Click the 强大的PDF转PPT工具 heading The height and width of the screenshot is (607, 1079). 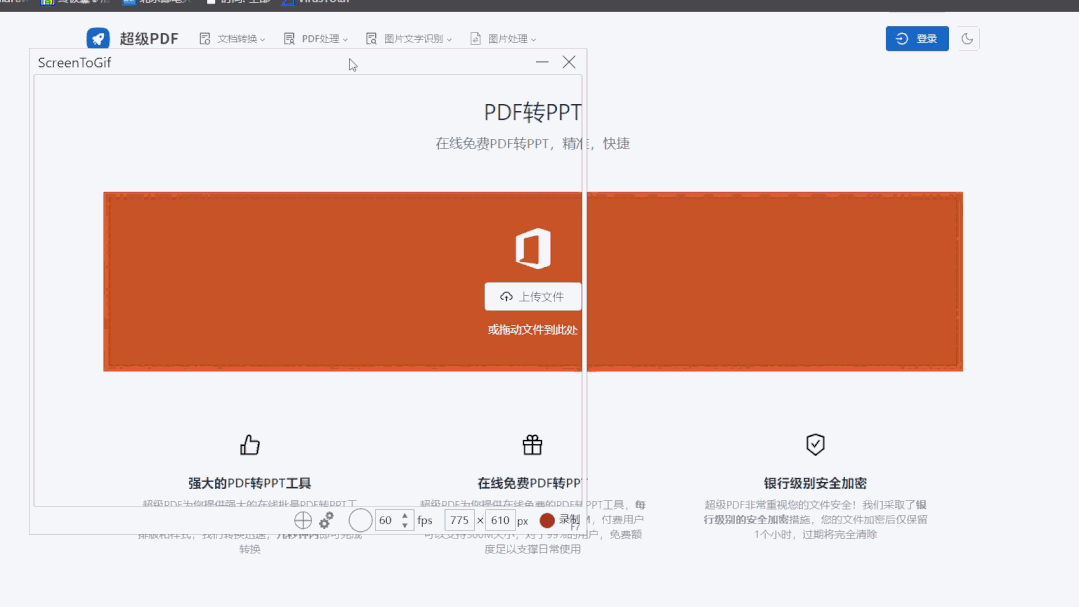point(250,483)
